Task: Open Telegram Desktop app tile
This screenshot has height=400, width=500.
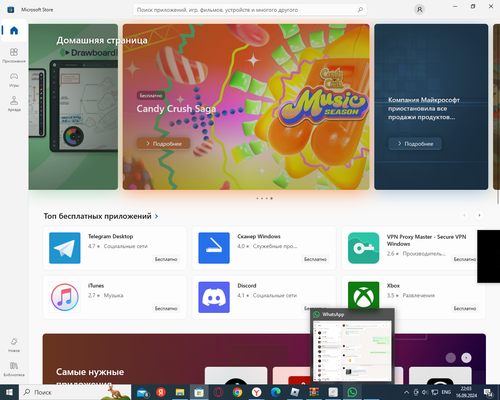Action: (x=114, y=248)
